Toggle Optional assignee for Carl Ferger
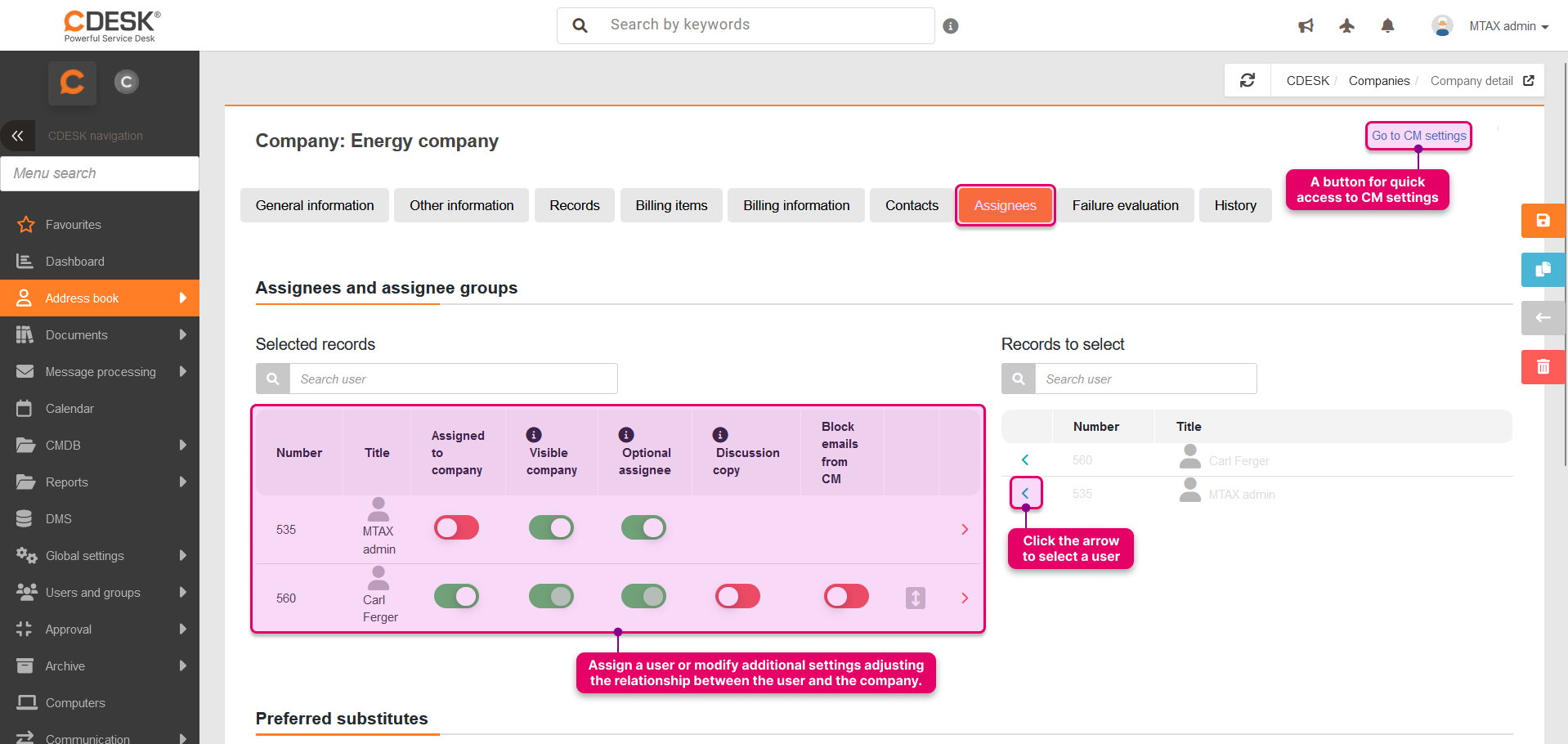 [643, 597]
